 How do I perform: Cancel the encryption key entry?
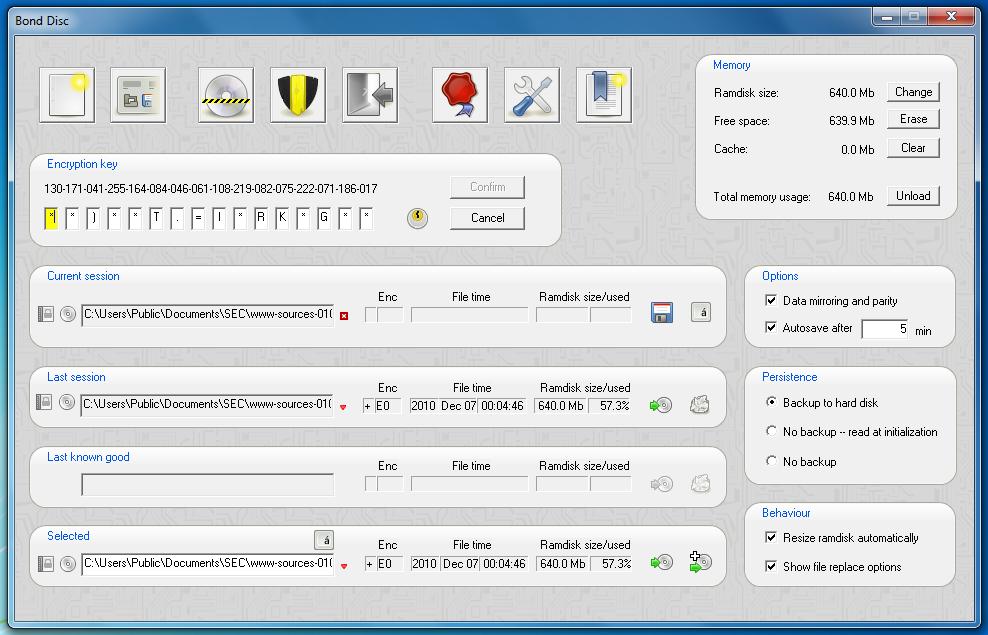pyautogui.click(x=487, y=218)
